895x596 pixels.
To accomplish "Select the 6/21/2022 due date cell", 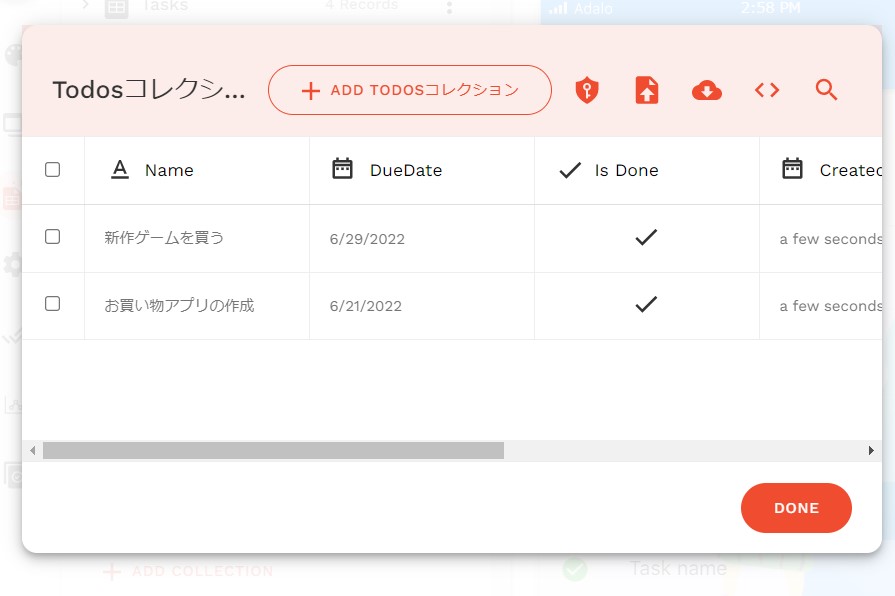I will (x=366, y=306).
